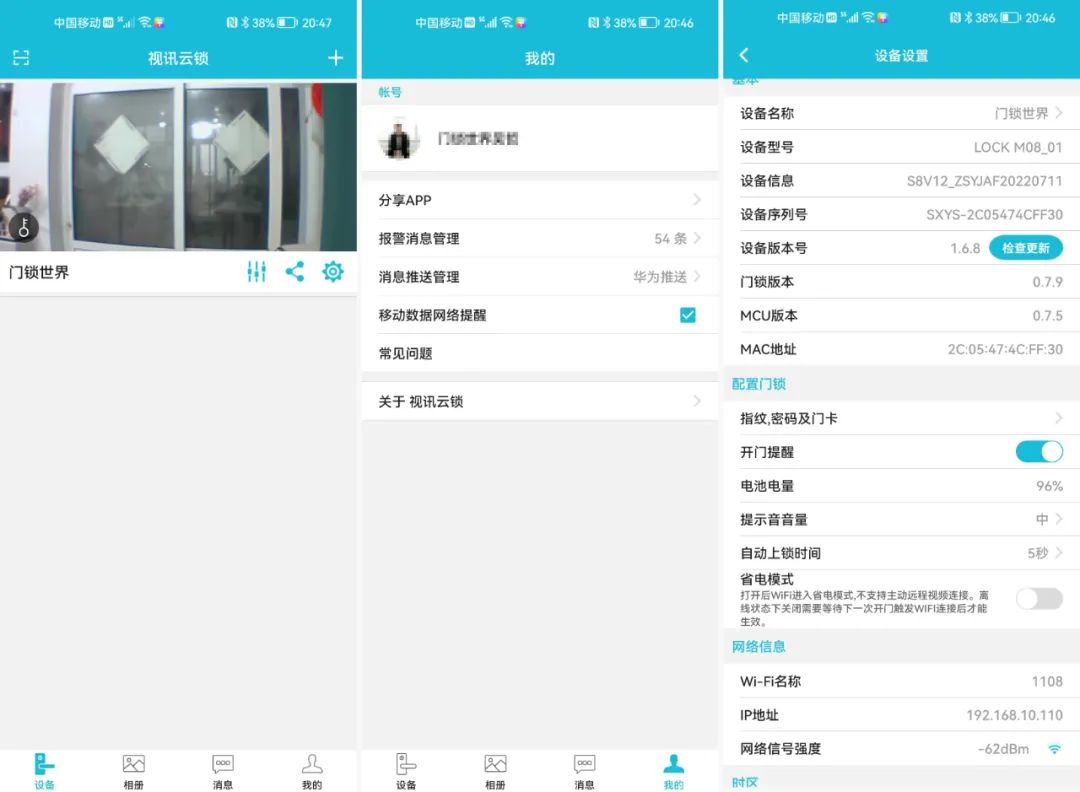Open 关于 视讯云锁 page
Screen dimensions: 1080x792
(540, 401)
